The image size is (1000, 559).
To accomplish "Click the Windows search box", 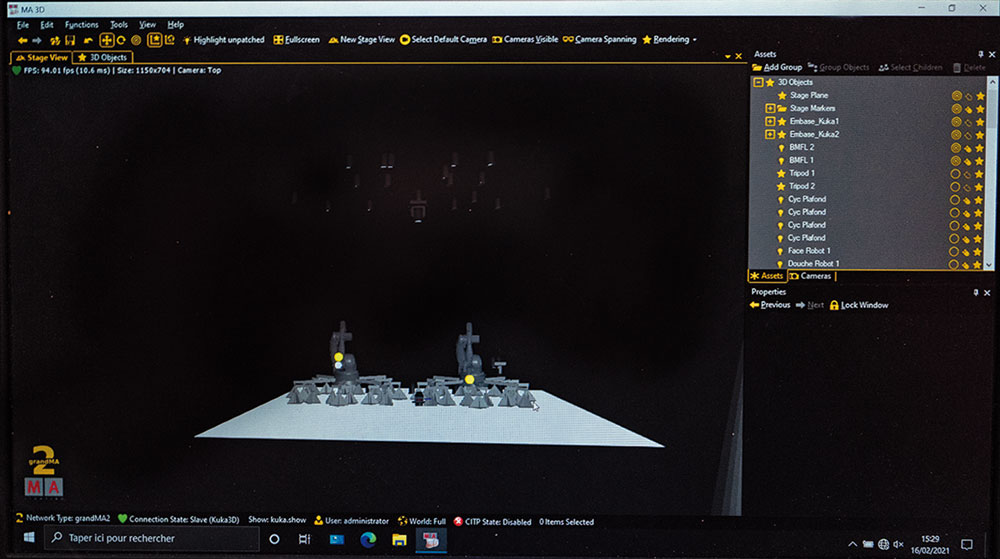I will tap(152, 539).
